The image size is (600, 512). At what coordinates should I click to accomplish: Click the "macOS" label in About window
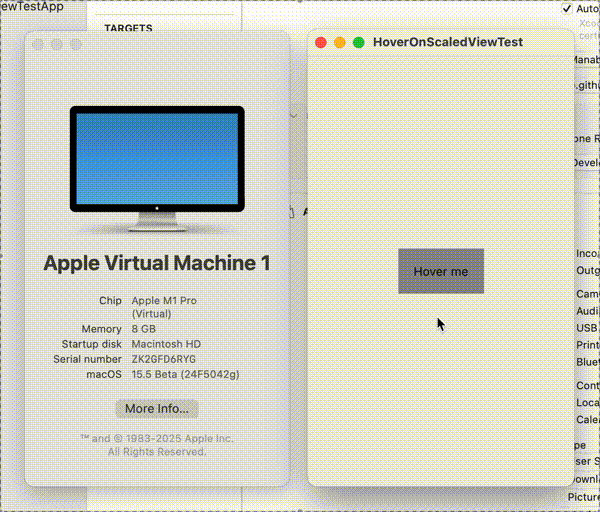pyautogui.click(x=104, y=374)
